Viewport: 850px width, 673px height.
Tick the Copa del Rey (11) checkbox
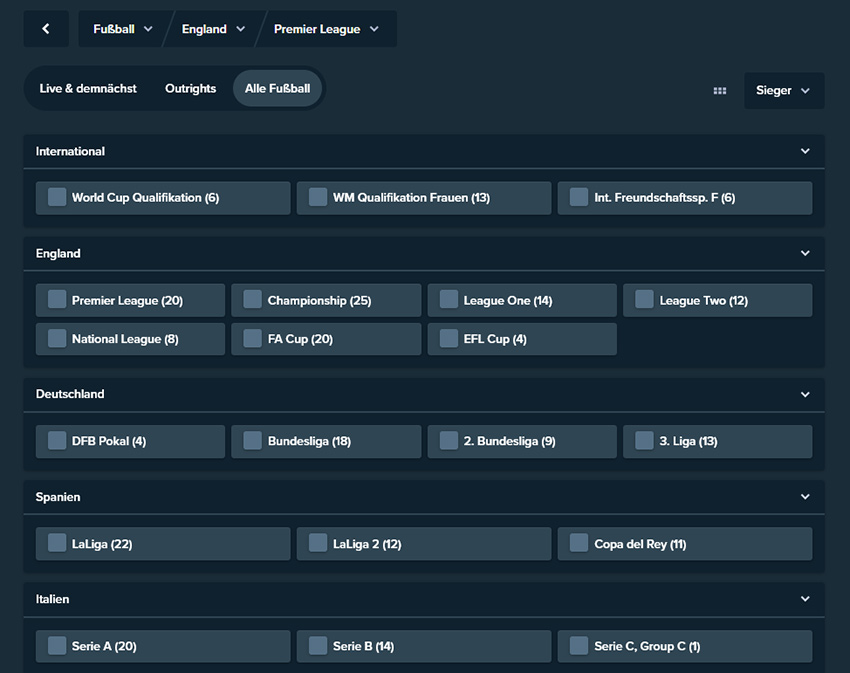(579, 543)
